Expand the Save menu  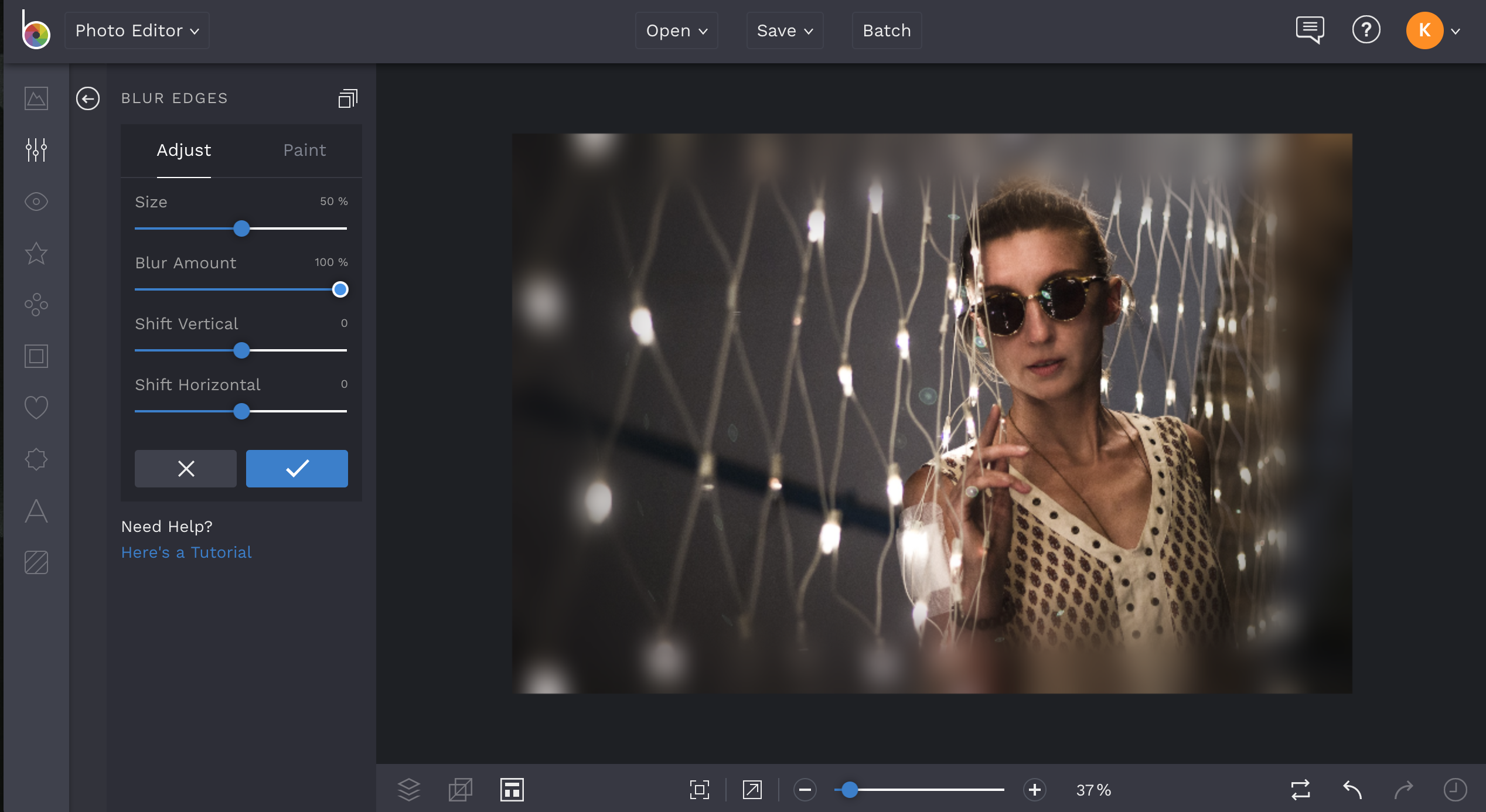785,30
